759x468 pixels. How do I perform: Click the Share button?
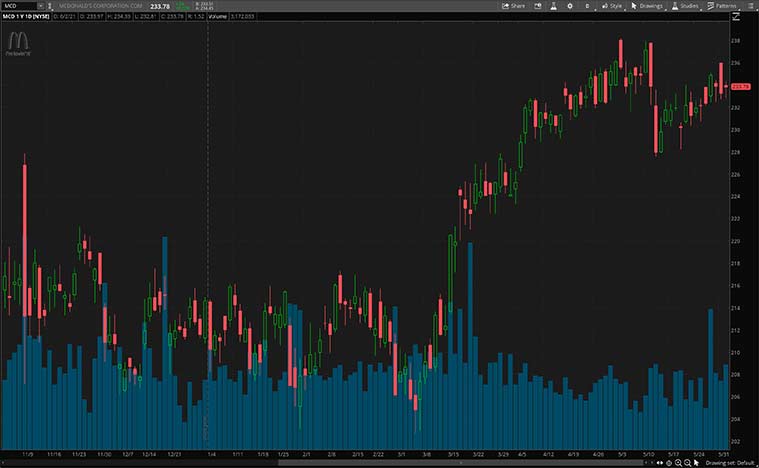[513, 5]
